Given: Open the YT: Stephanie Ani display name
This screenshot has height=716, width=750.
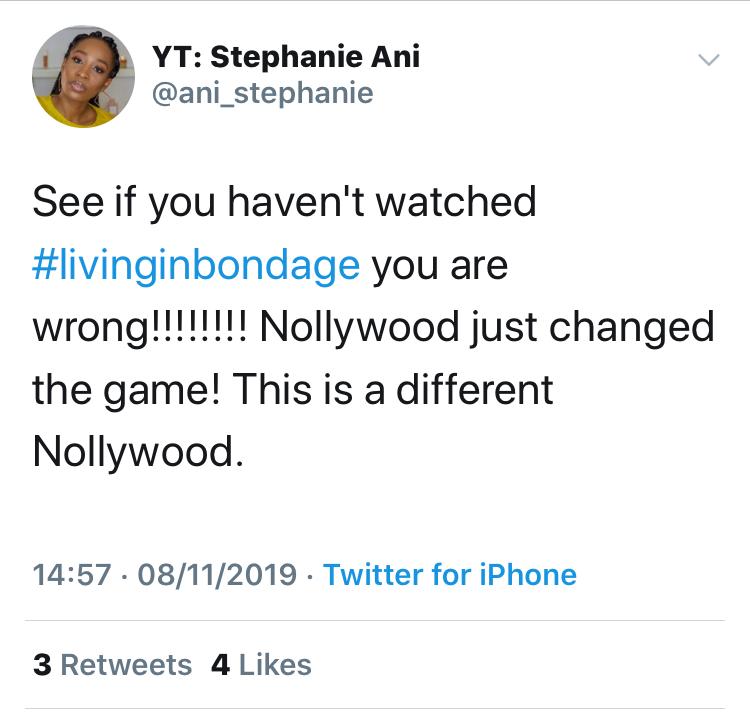Looking at the screenshot, I should pyautogui.click(x=286, y=57).
